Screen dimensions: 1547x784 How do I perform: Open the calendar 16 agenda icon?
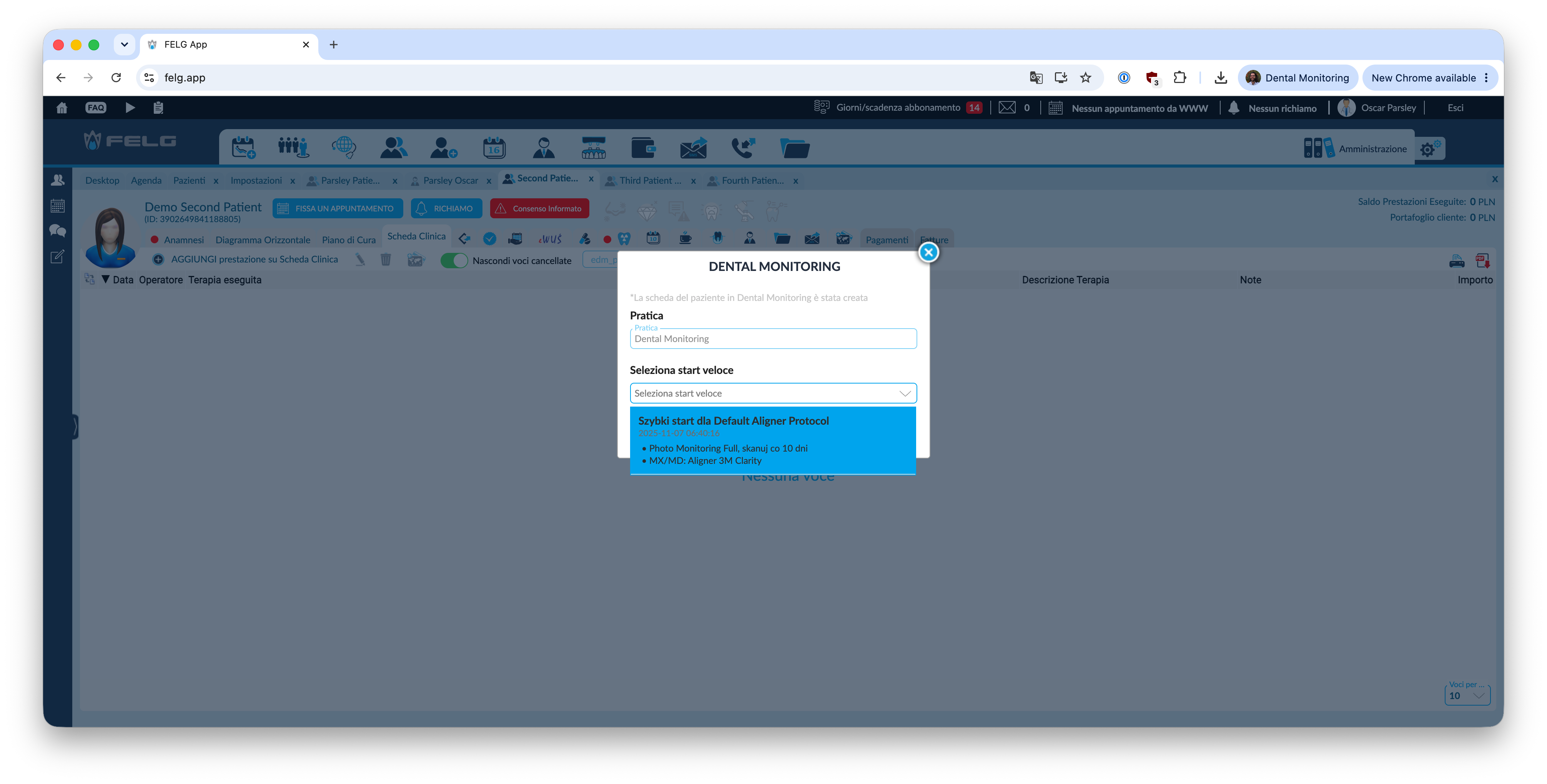pyautogui.click(x=494, y=147)
